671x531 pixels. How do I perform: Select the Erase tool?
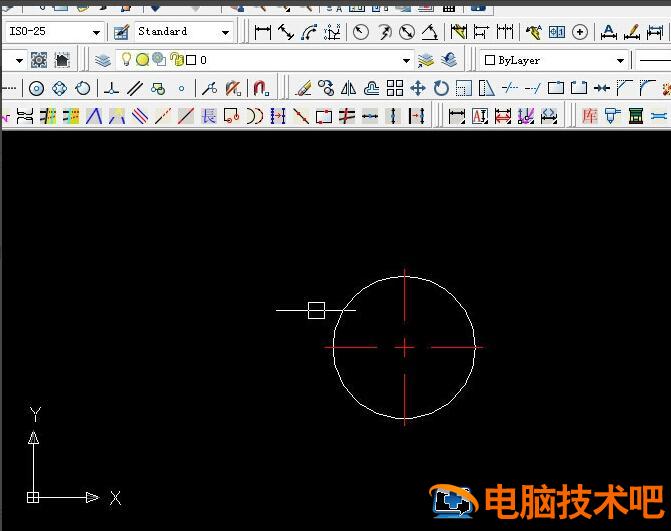coord(303,89)
